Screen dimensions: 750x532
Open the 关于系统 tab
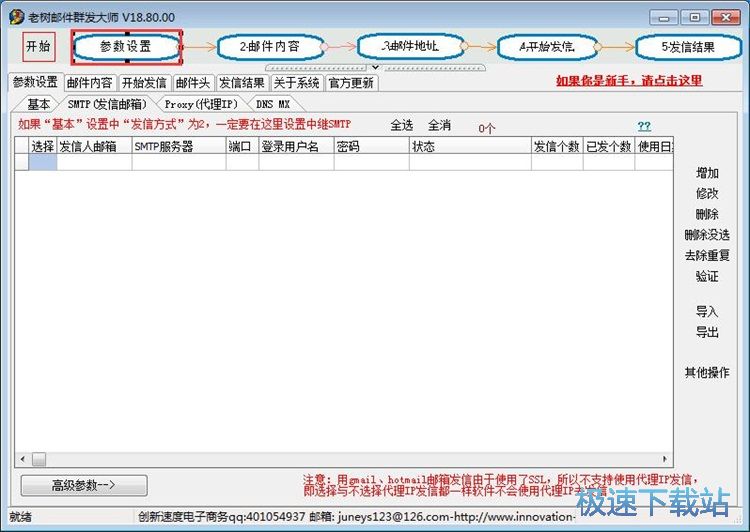pyautogui.click(x=297, y=83)
